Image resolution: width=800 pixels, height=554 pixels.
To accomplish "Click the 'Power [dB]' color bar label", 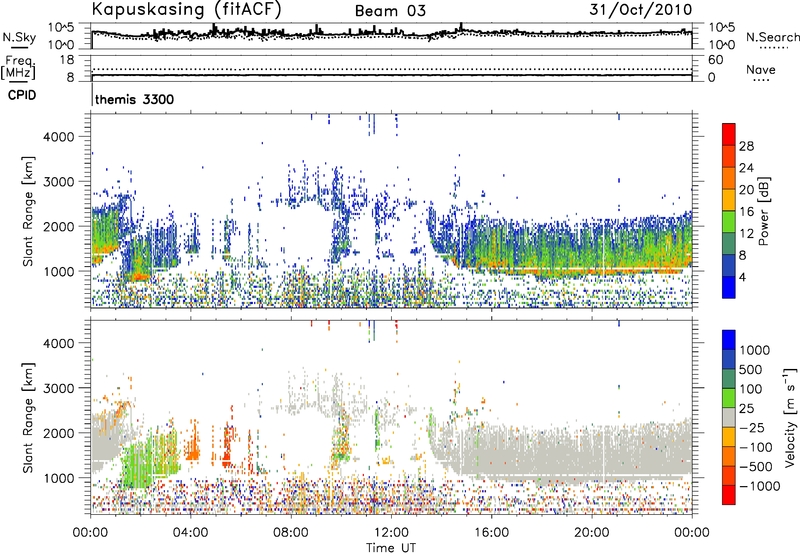I will coord(763,211).
